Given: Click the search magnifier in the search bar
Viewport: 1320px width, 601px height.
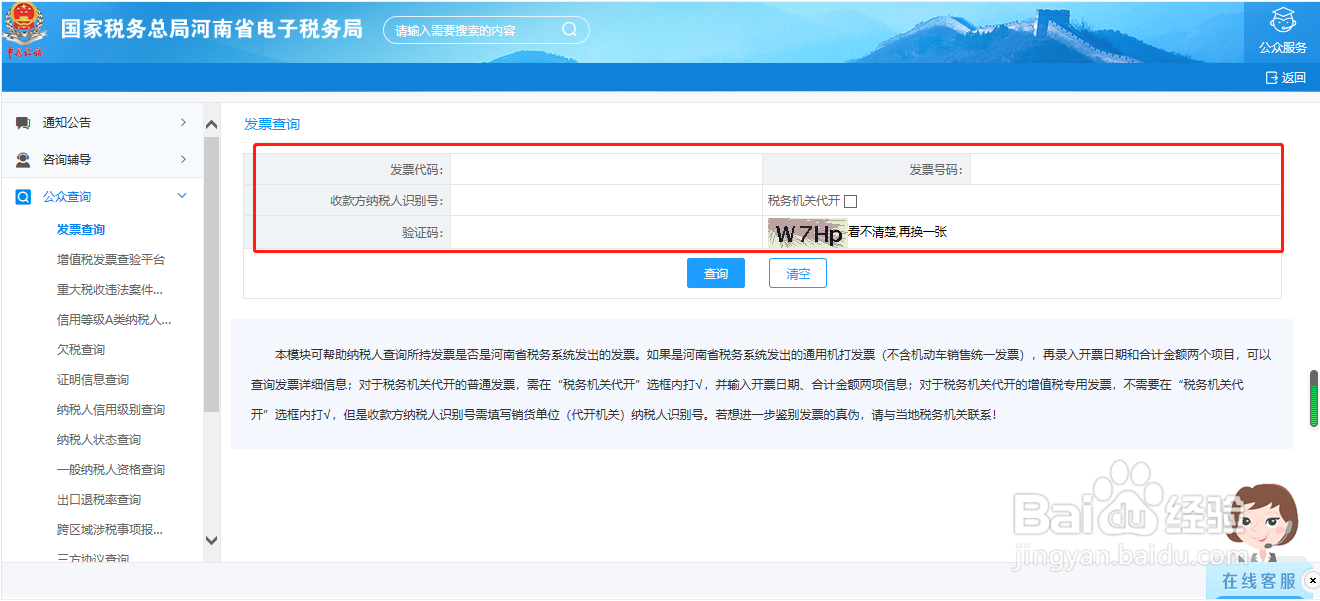Looking at the screenshot, I should pyautogui.click(x=570, y=29).
